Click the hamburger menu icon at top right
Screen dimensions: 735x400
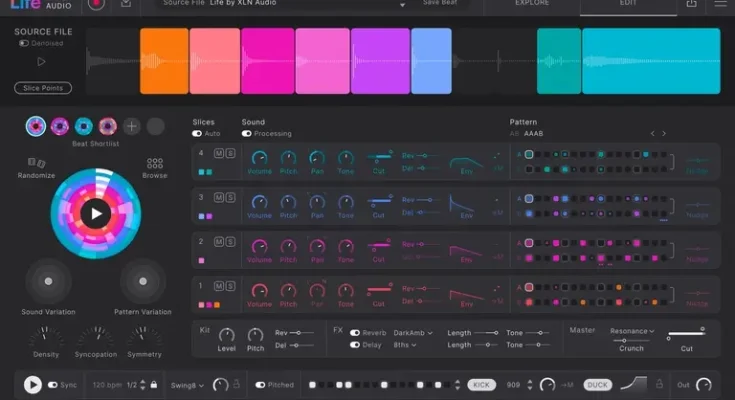(720, 4)
